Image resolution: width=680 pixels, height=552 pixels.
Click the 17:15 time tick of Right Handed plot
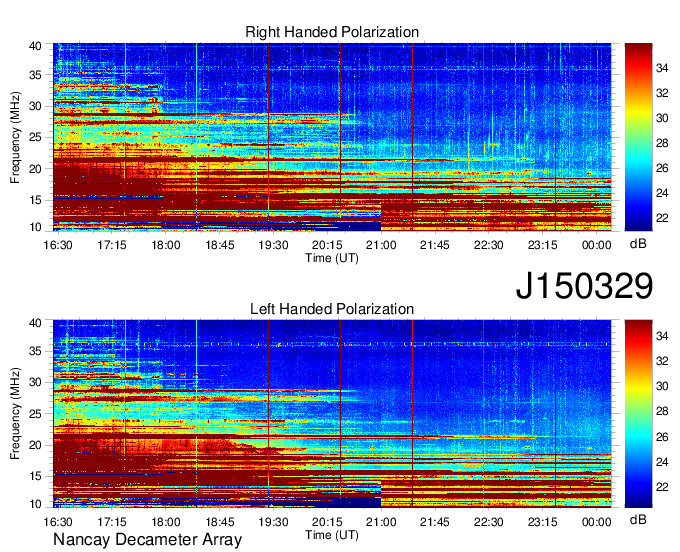(x=112, y=245)
